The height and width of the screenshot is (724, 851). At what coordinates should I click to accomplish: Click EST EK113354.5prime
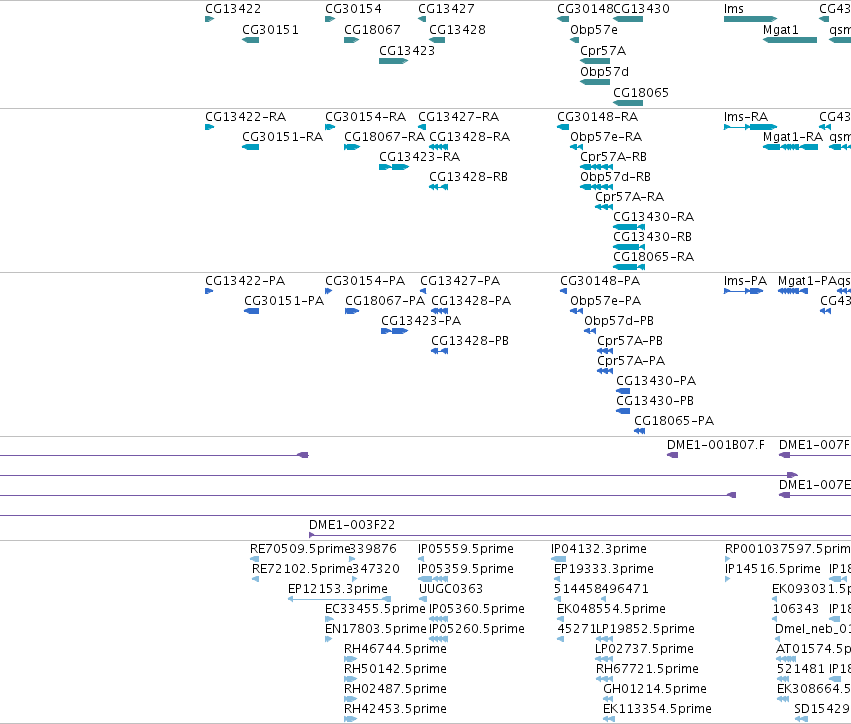pyautogui.click(x=609, y=719)
